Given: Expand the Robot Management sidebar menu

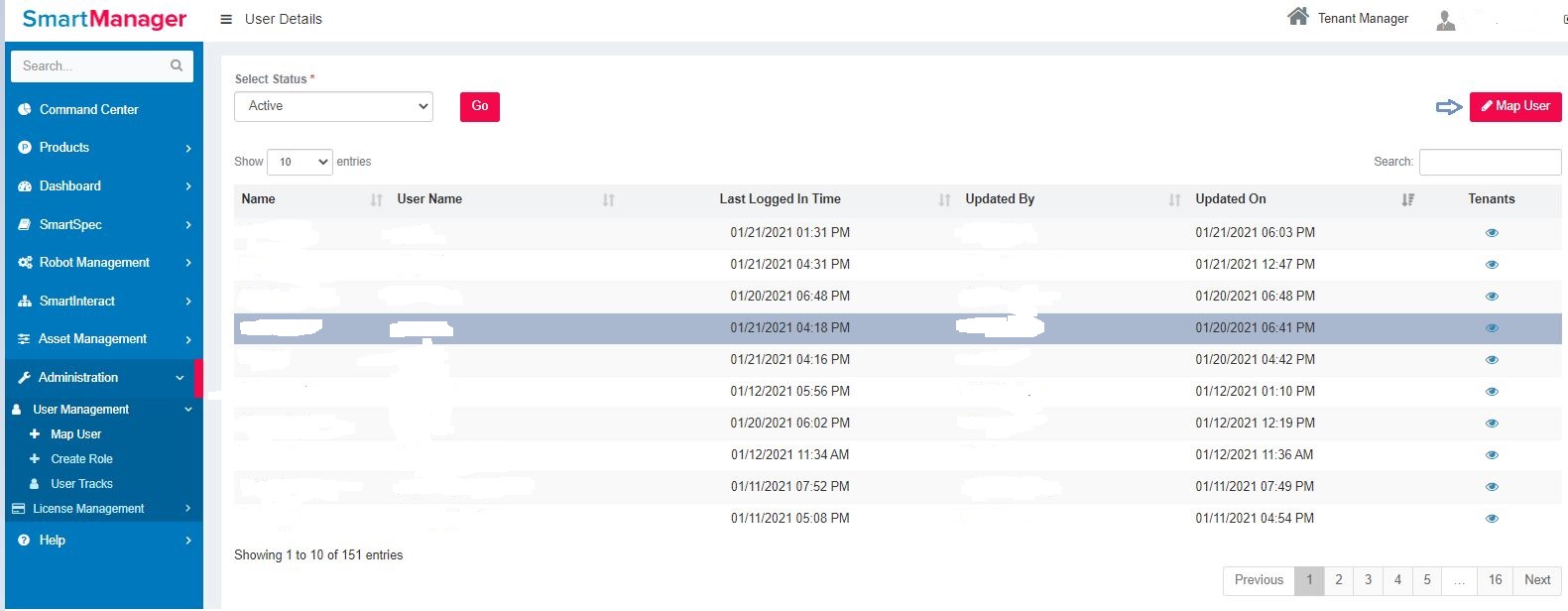Looking at the screenshot, I should click(x=94, y=263).
